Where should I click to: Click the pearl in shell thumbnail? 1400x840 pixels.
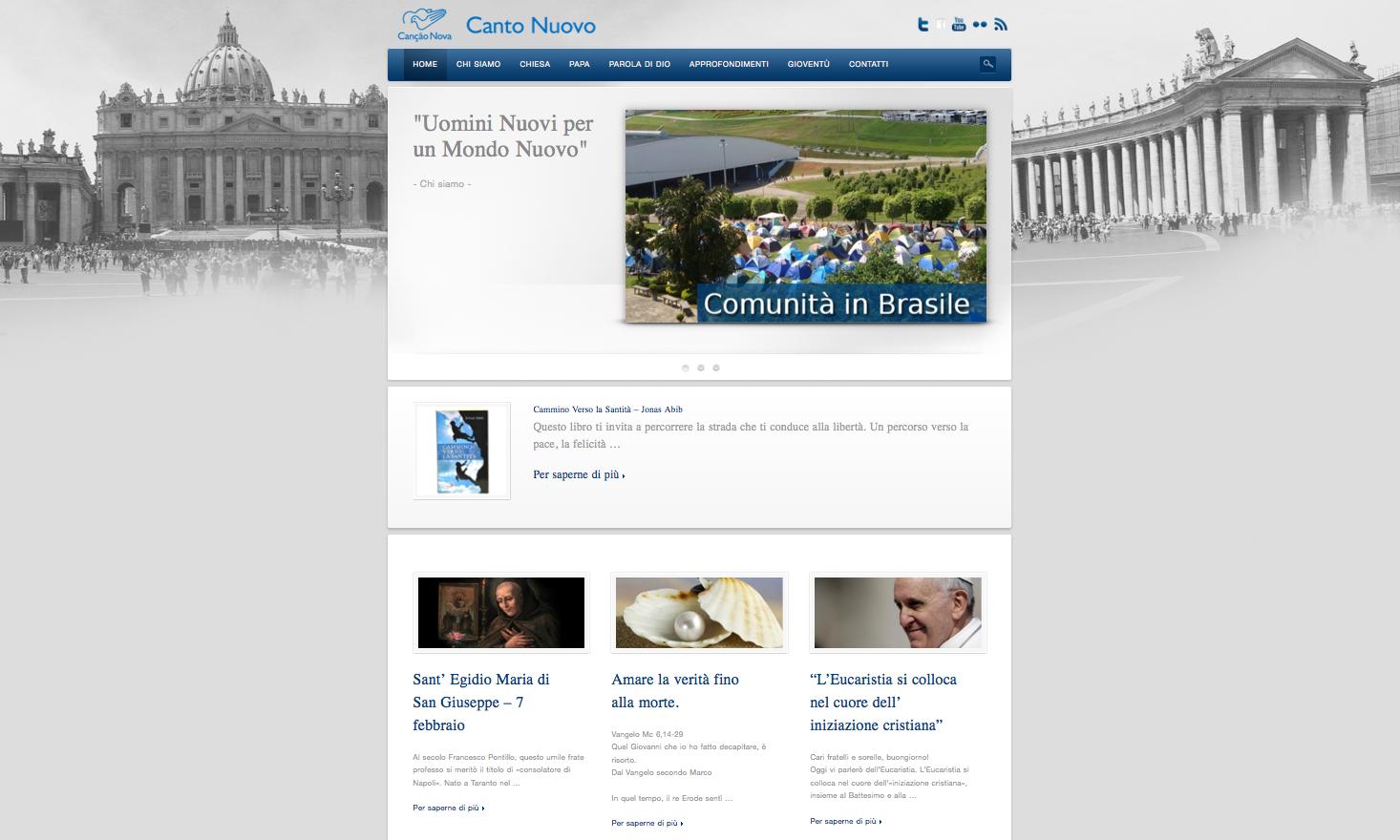(699, 613)
